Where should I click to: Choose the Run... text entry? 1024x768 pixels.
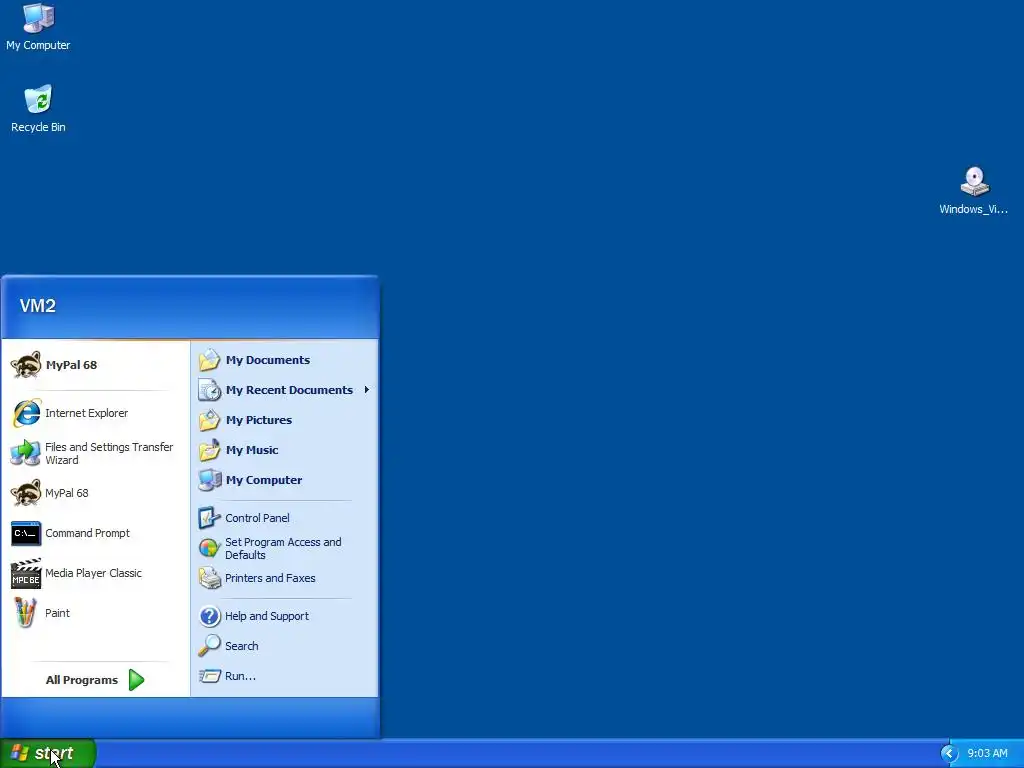tap(240, 676)
